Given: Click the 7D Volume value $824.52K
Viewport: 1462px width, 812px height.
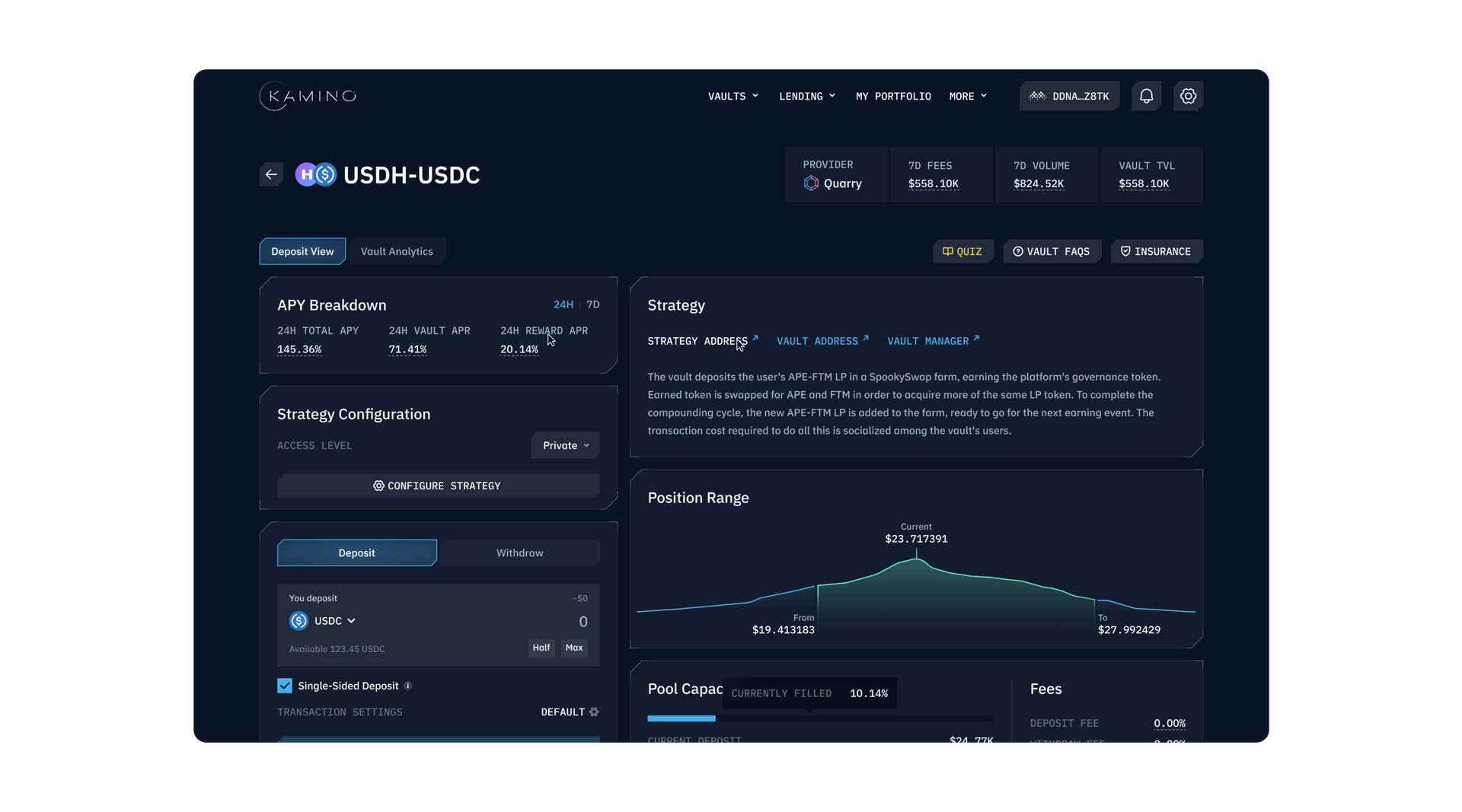Looking at the screenshot, I should point(1039,183).
